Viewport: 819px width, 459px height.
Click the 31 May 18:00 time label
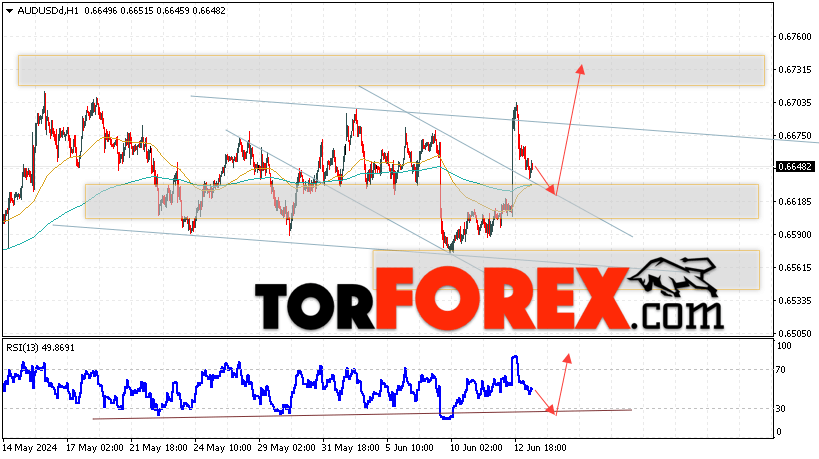point(350,448)
